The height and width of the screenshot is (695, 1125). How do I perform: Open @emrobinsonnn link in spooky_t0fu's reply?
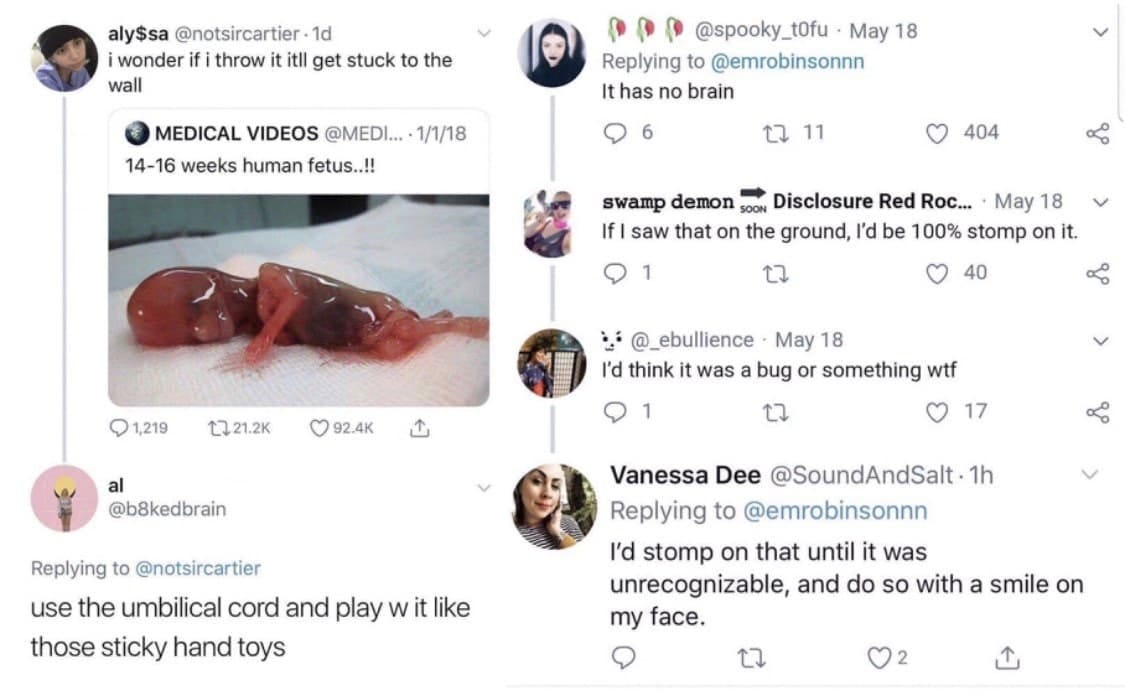[x=787, y=61]
